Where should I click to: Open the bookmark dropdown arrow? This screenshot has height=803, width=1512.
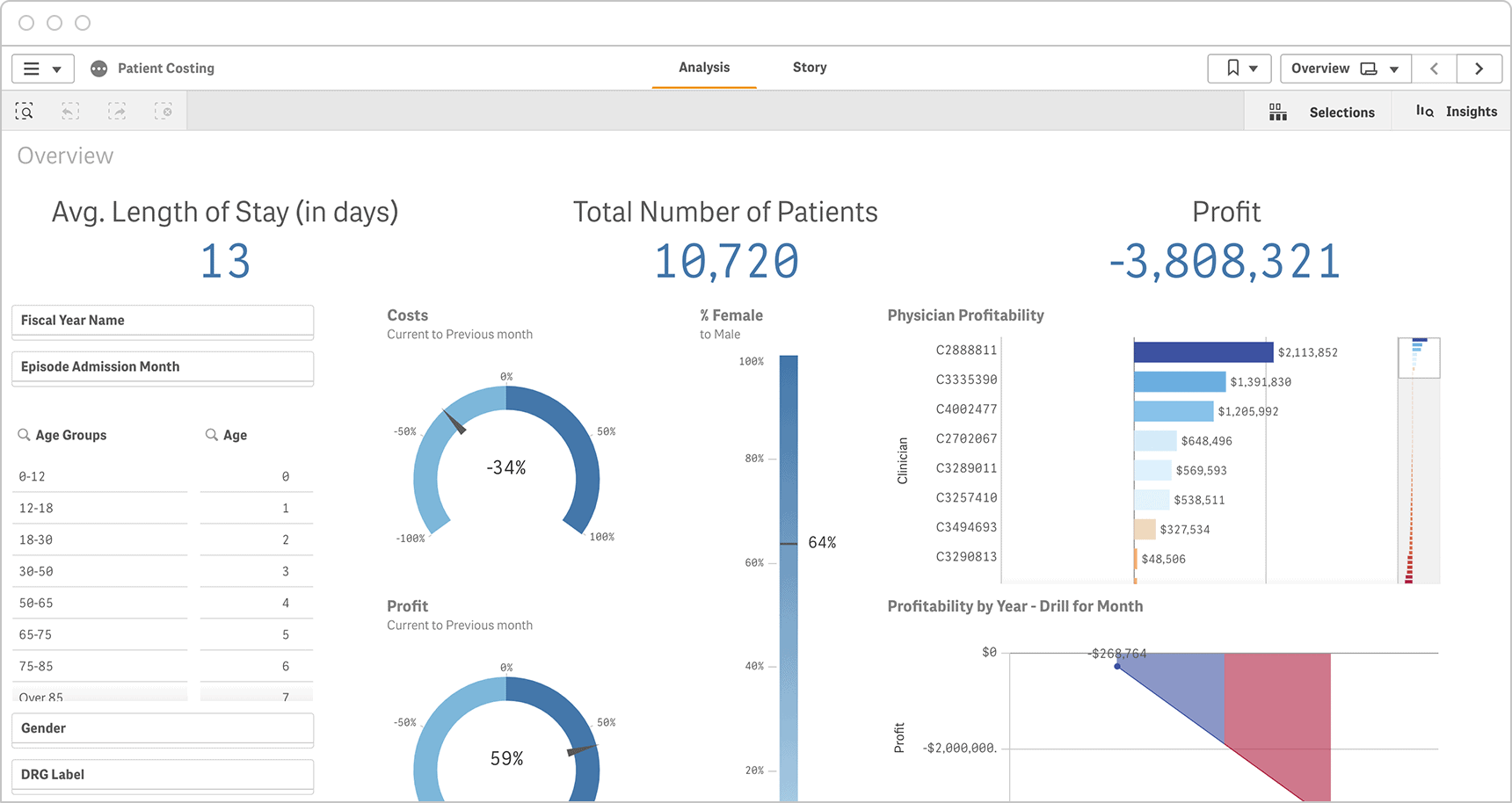point(1255,68)
